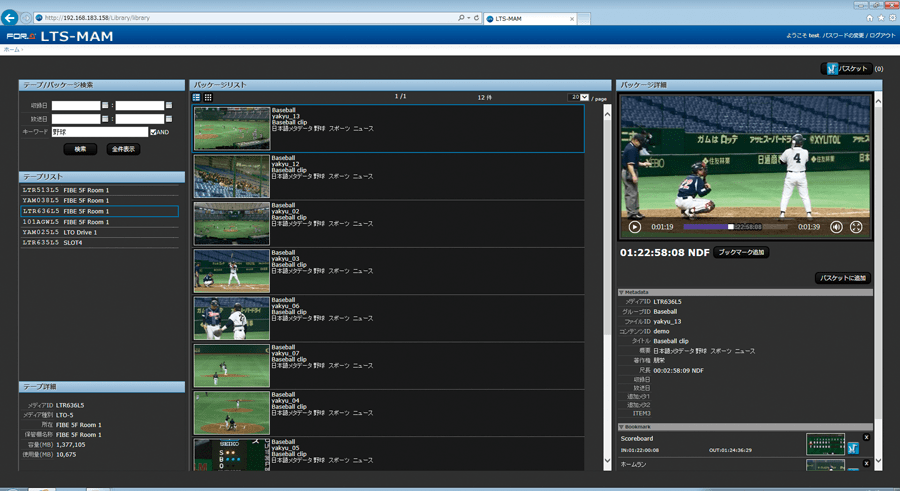Play the baseball video preview

pos(634,227)
